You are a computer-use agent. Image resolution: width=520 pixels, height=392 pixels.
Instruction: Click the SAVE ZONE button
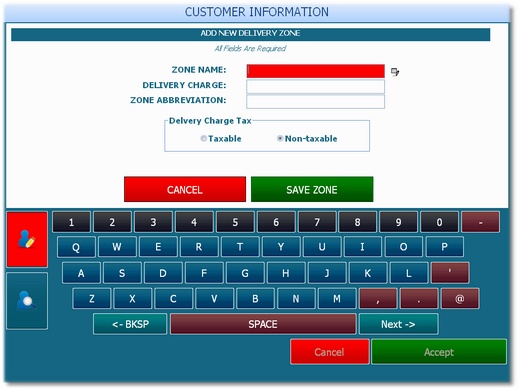[312, 189]
